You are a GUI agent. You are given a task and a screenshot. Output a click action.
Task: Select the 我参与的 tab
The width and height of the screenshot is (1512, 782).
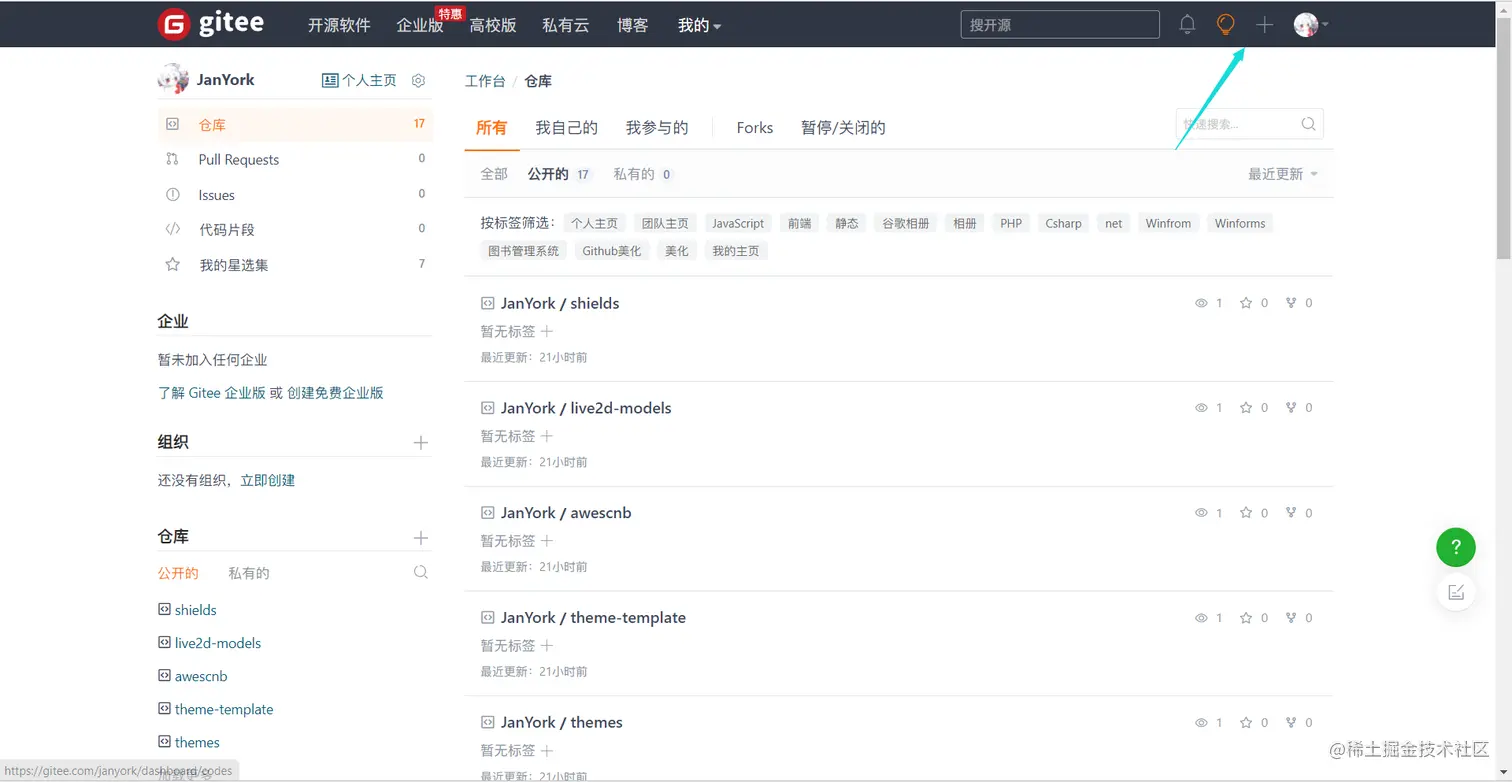click(657, 127)
